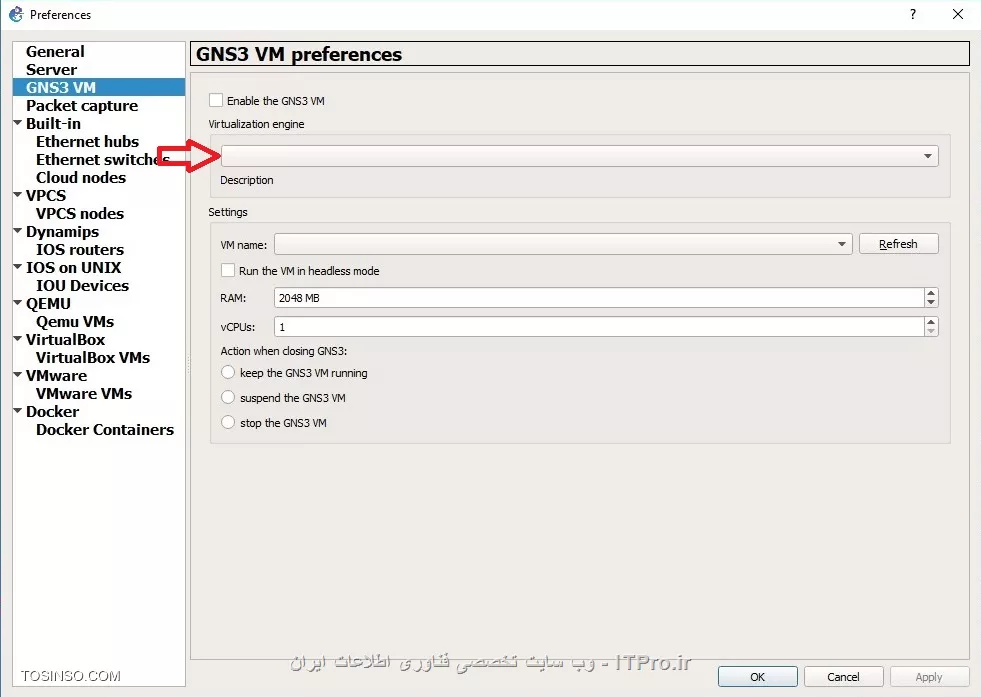Select keep the GNS3 VM running

point(228,372)
